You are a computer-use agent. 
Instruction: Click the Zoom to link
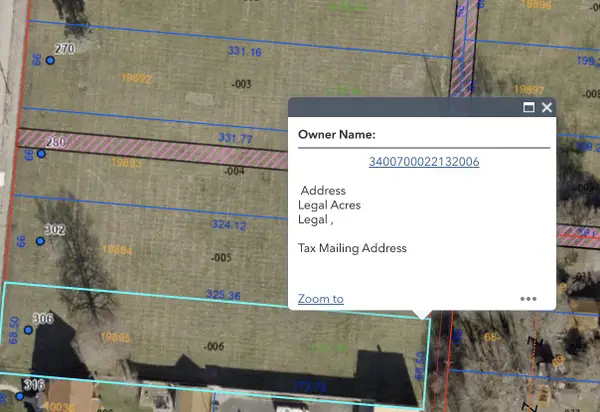coord(320,298)
